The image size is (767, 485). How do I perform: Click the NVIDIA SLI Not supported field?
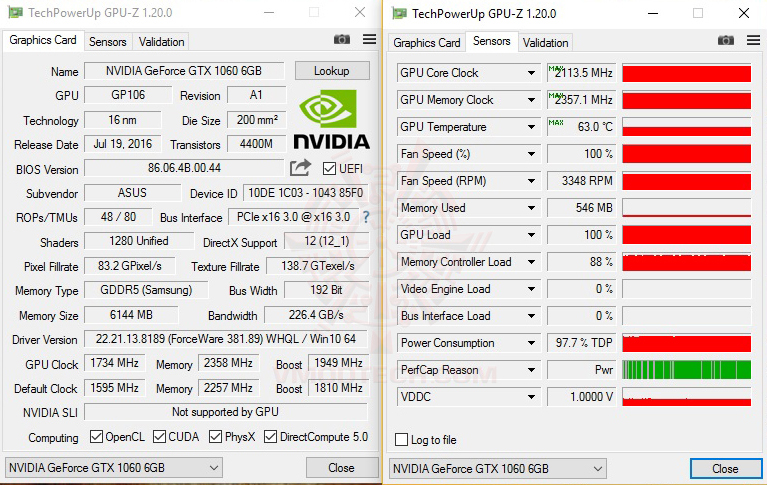[x=226, y=412]
